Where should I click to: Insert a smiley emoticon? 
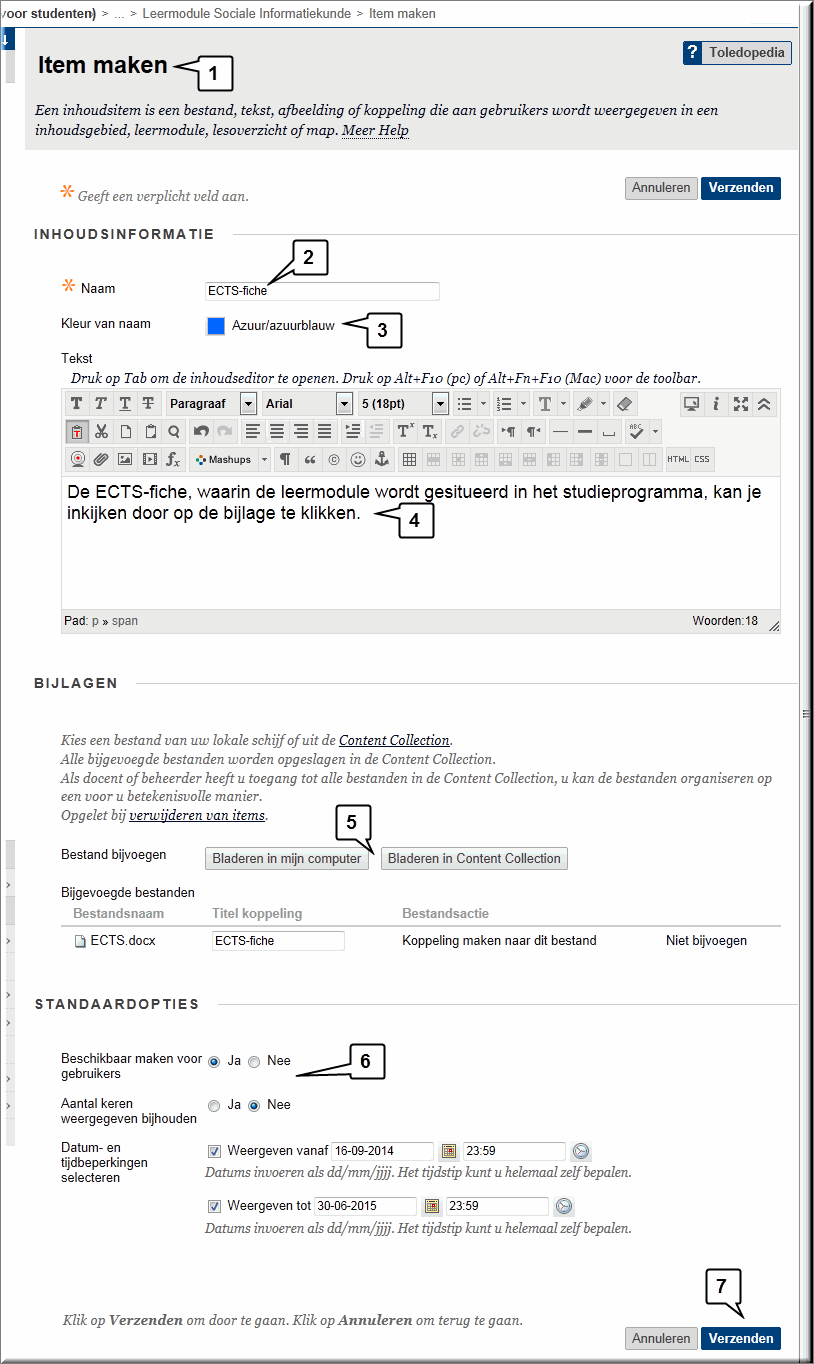357,460
